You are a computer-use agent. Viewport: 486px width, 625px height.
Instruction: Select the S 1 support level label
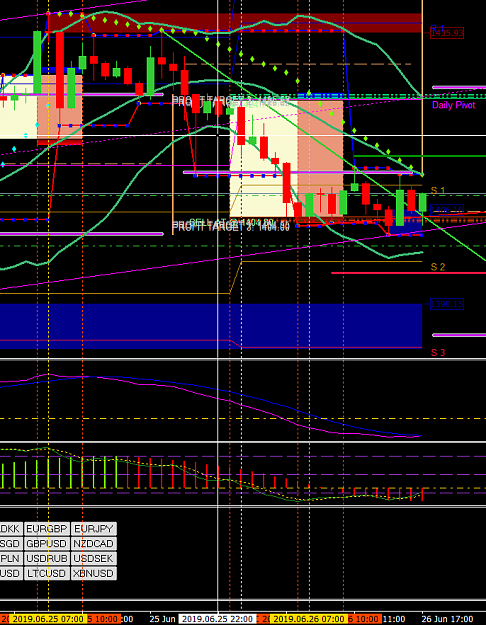438,191
